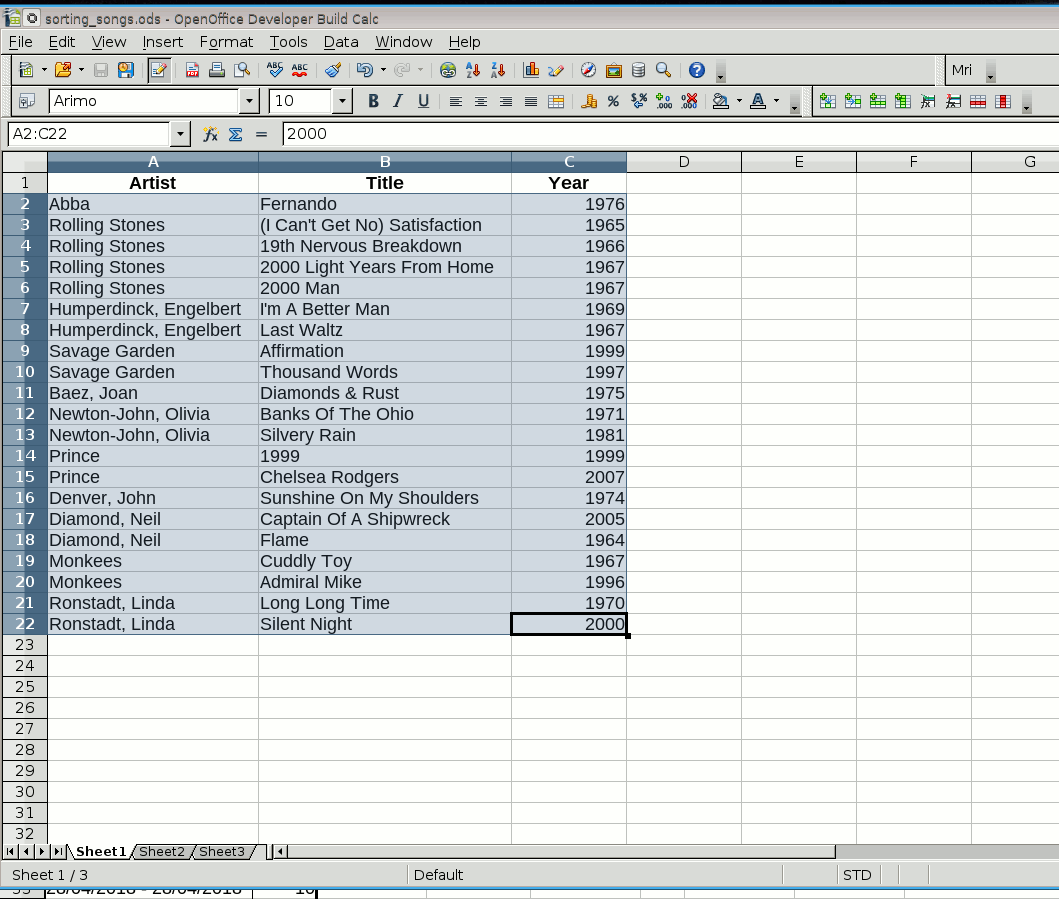This screenshot has width=1059, height=899.
Task: Apply percent number format
Action: click(x=613, y=101)
